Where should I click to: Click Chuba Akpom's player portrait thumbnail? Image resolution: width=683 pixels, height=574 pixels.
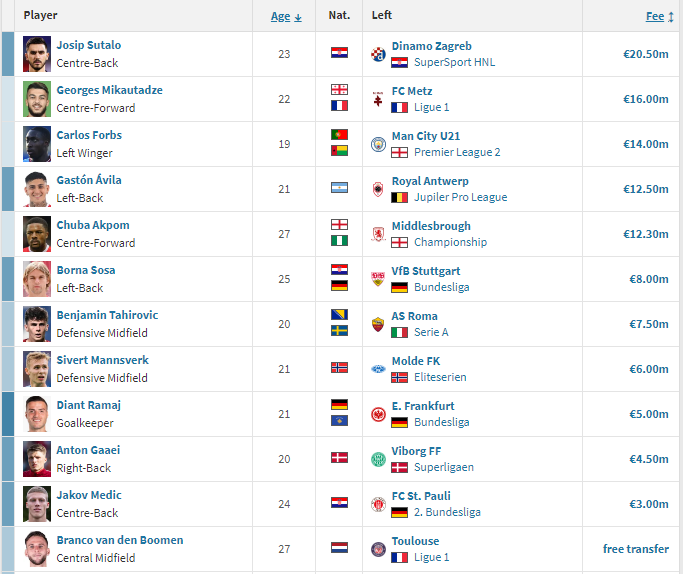click(x=37, y=234)
